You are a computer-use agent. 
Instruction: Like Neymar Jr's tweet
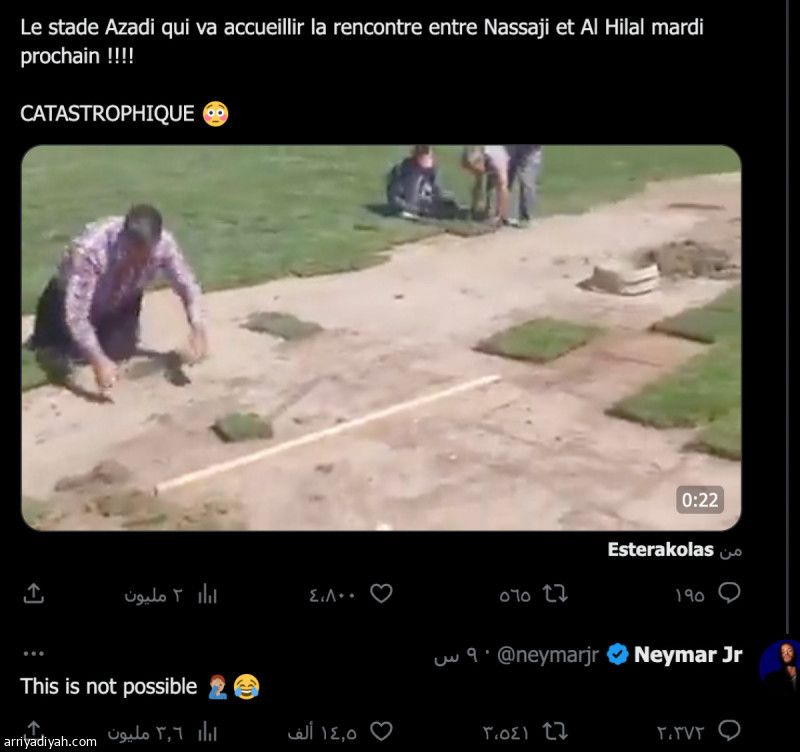click(x=381, y=731)
